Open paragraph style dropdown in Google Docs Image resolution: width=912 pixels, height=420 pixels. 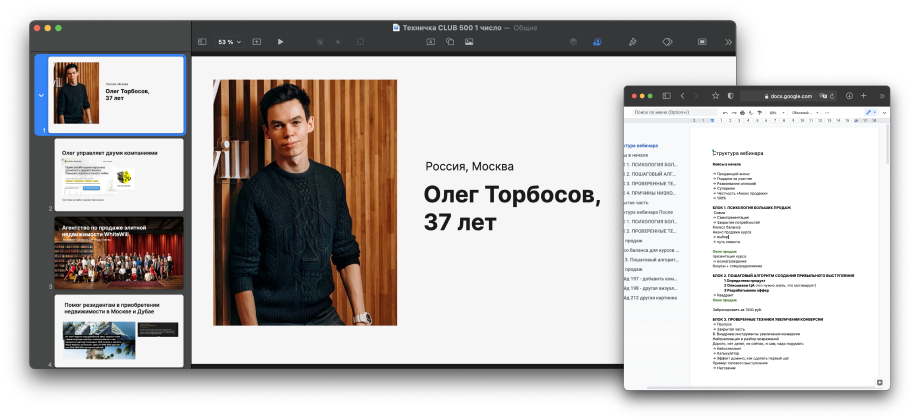[x=806, y=112]
